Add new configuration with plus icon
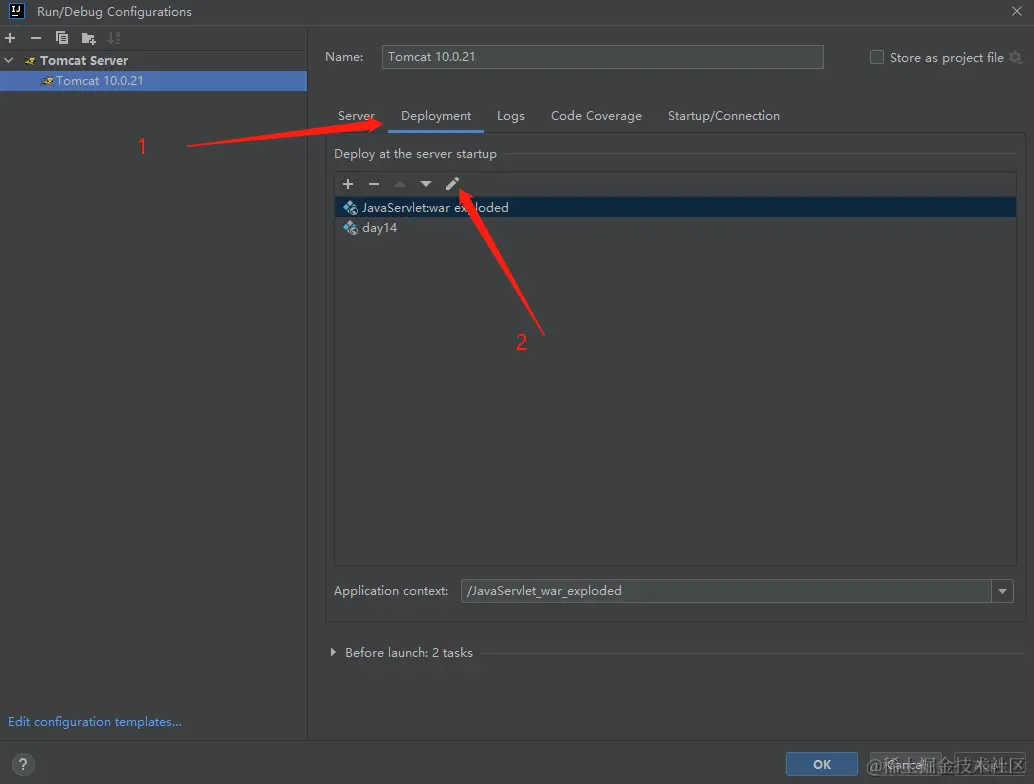 [10, 38]
